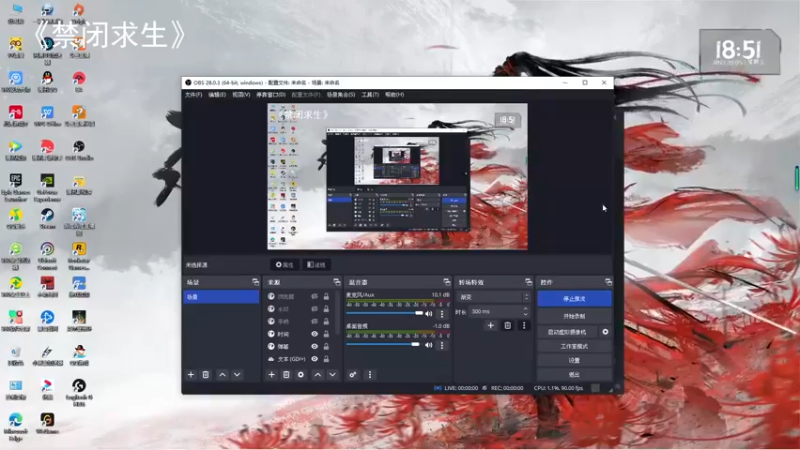The height and width of the screenshot is (450, 800).
Task: Open the 帮助(H) menu
Action: click(x=394, y=95)
